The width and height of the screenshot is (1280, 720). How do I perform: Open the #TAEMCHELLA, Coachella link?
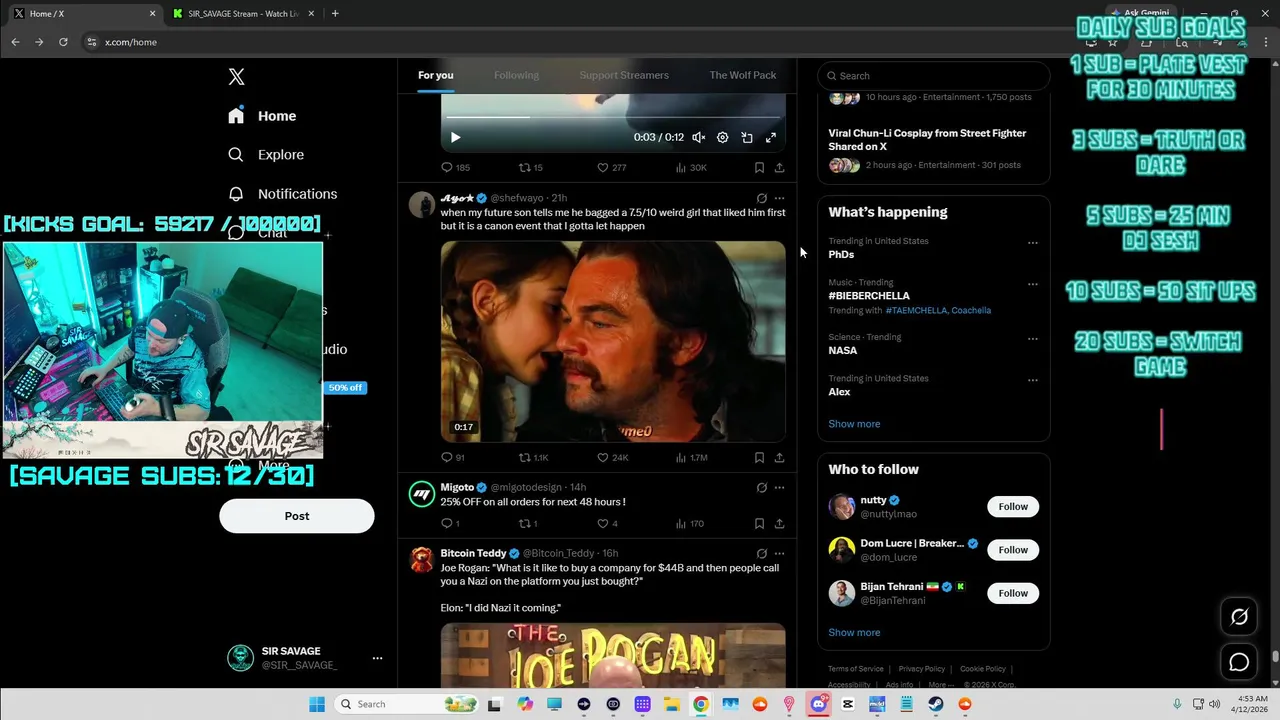[938, 310]
